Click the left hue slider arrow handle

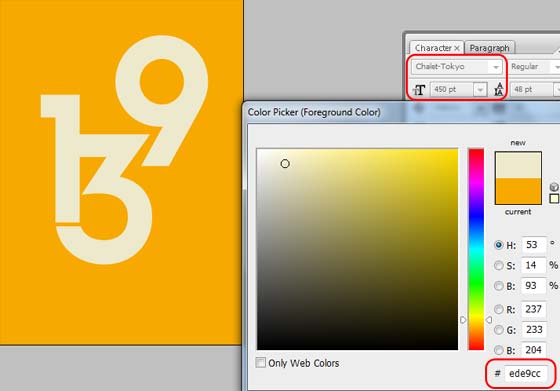point(463,320)
